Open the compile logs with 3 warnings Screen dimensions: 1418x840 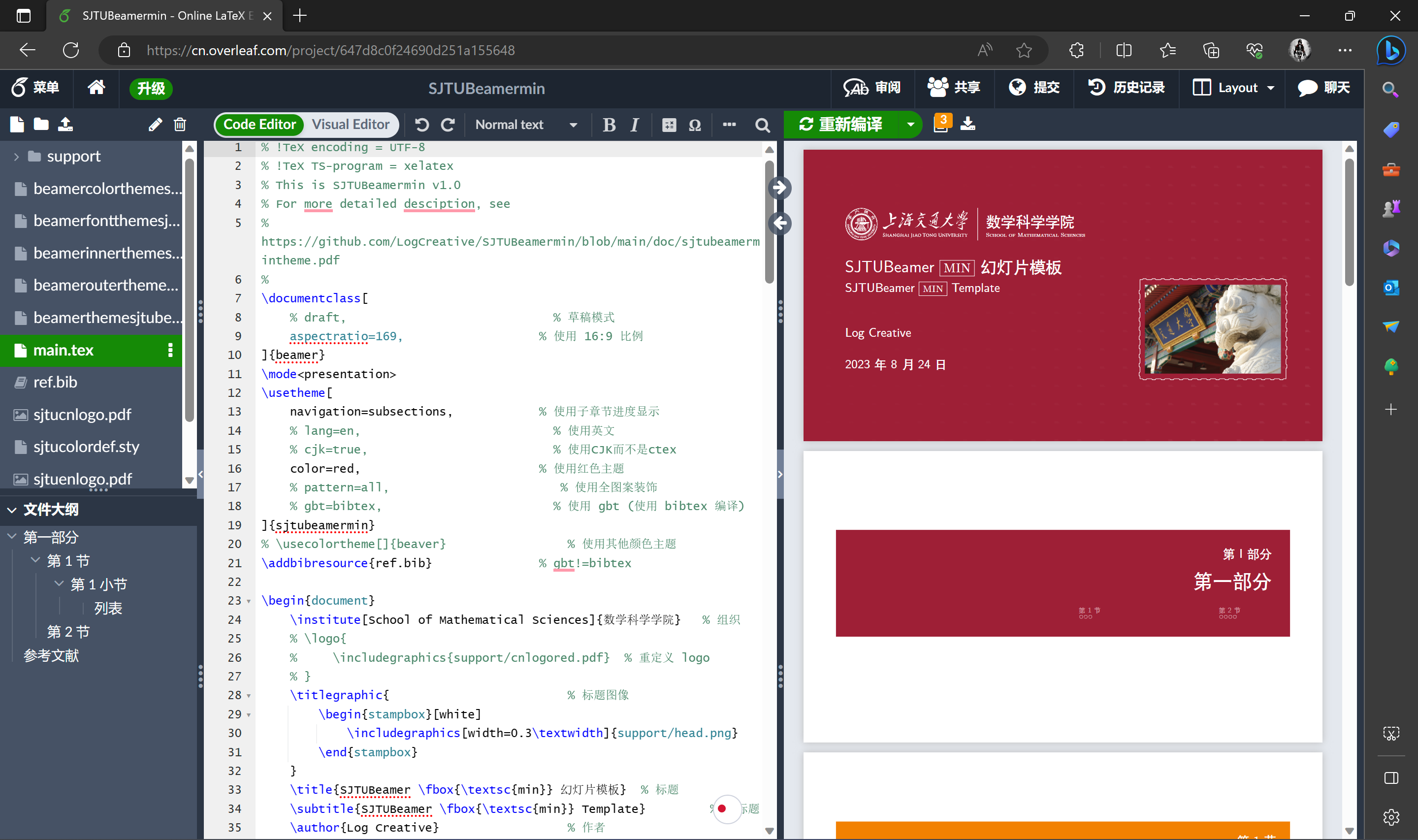(x=941, y=122)
